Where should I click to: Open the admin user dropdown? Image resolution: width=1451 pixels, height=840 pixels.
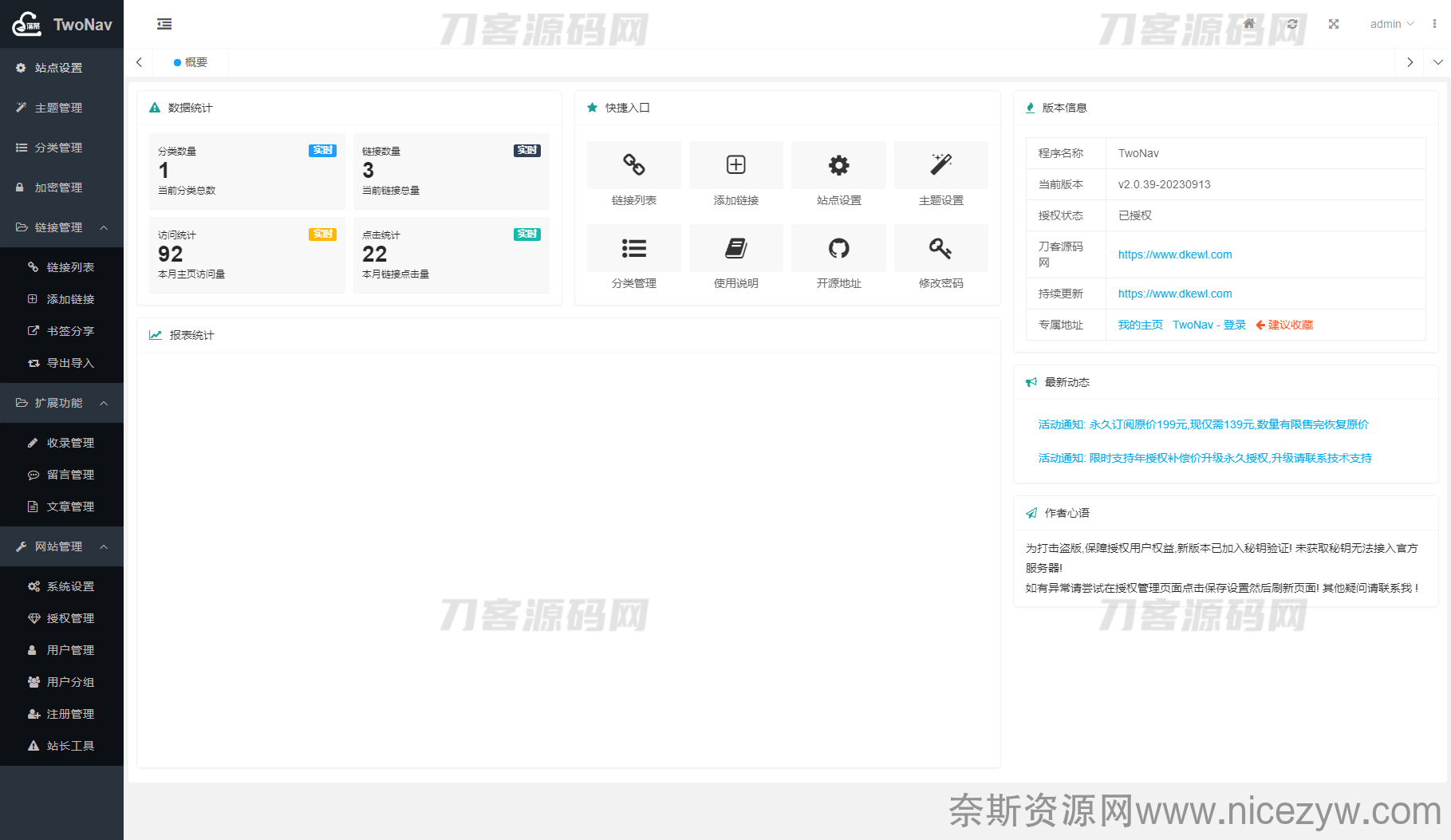pos(1391,24)
